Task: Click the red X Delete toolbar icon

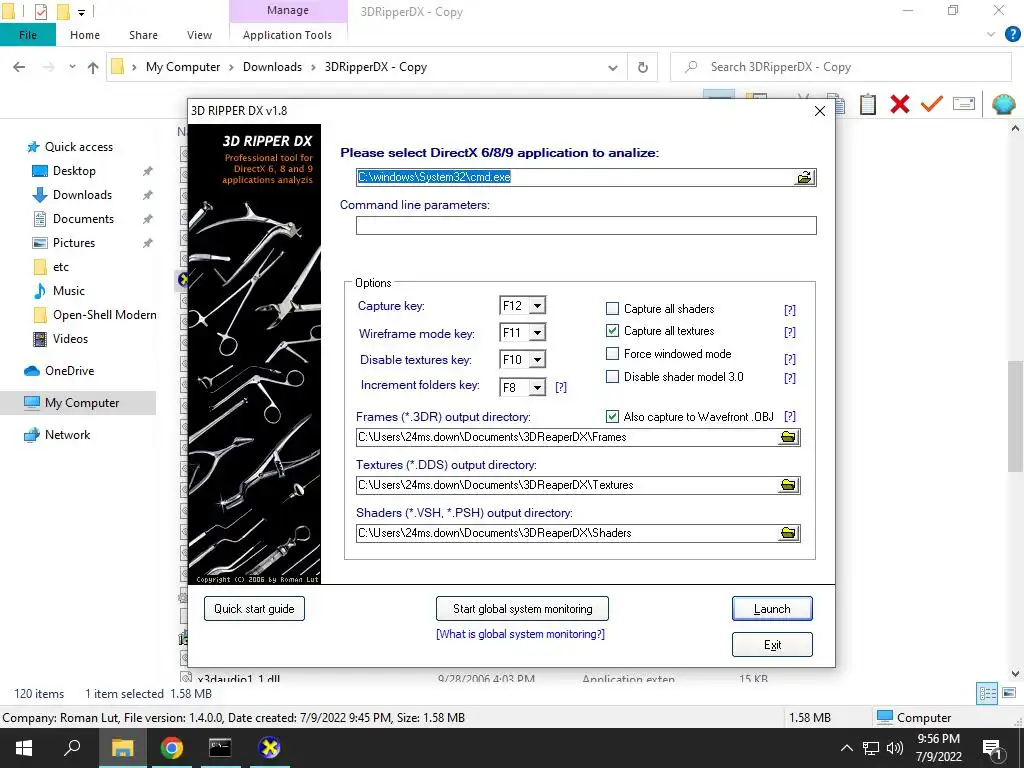Action: 899,104
